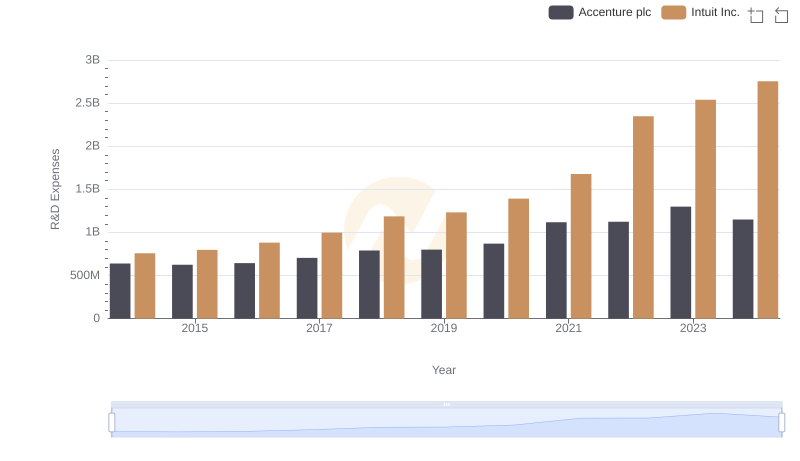Image resolution: width=800 pixels, height=461 pixels.
Task: Click the zoom-select tool icon
Action: (x=756, y=15)
